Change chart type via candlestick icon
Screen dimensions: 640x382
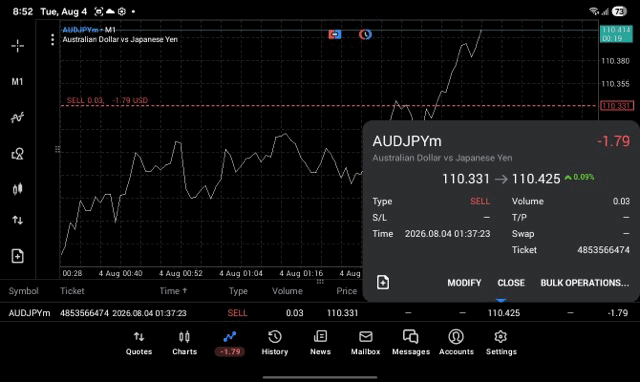click(17, 189)
